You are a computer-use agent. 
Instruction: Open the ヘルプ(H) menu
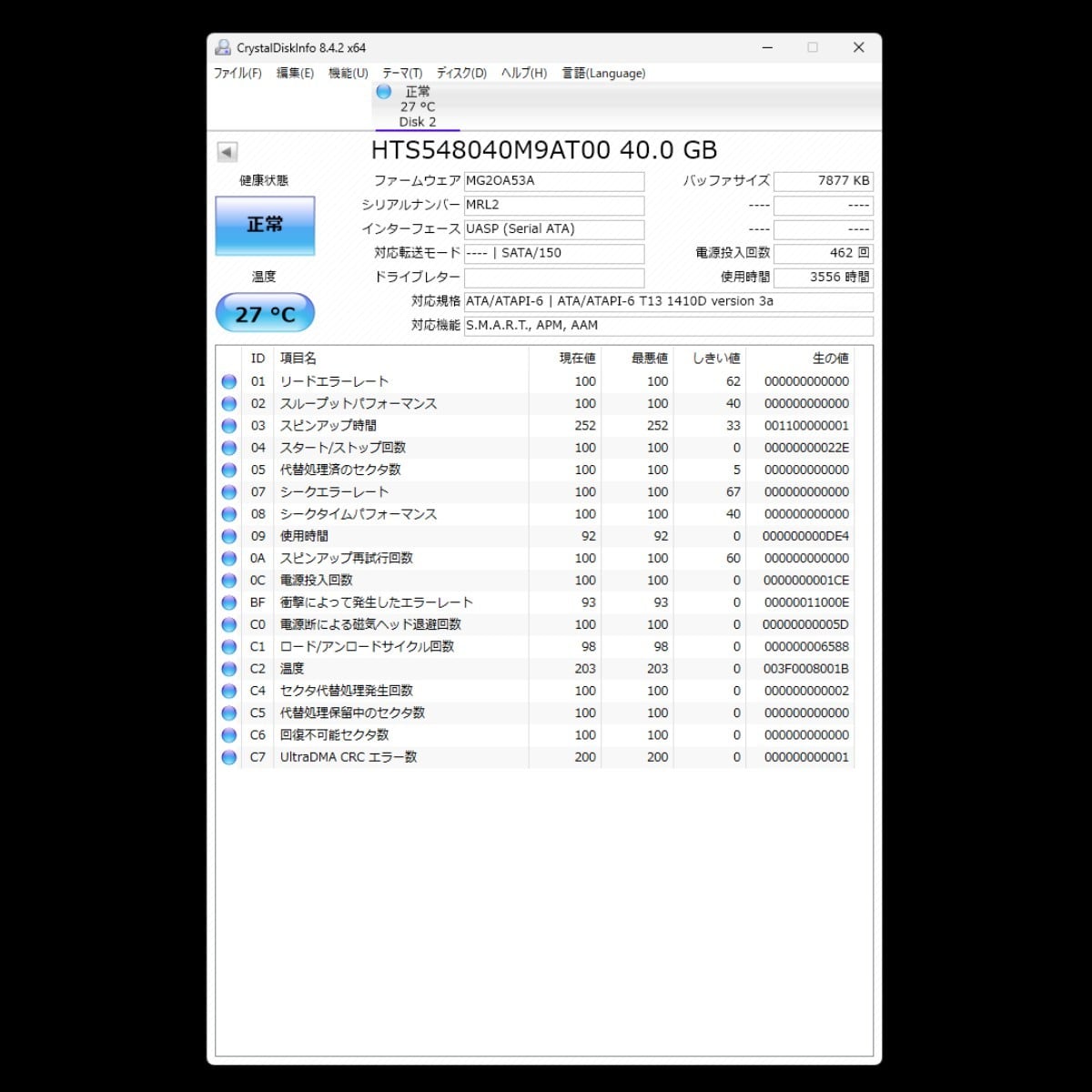(x=524, y=73)
